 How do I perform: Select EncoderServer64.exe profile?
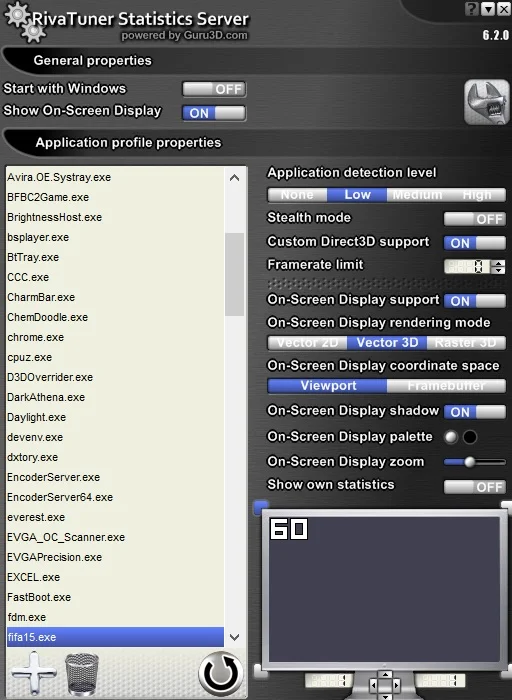coord(115,497)
